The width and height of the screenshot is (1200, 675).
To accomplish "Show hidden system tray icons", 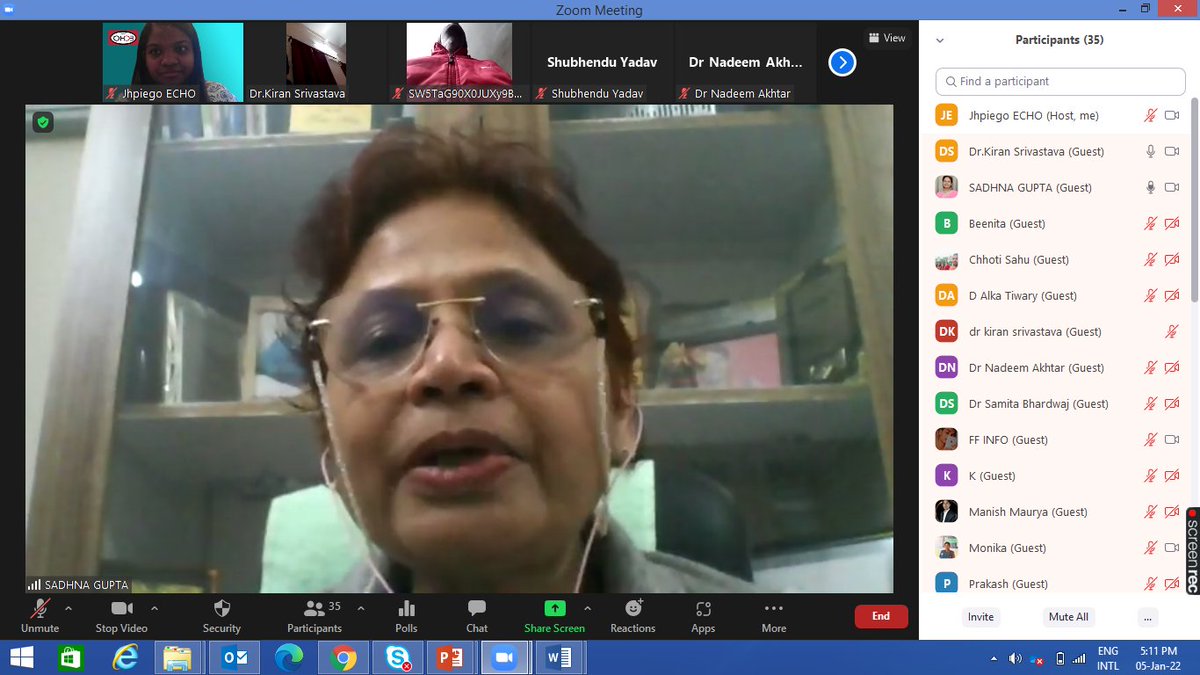I will pyautogui.click(x=994, y=659).
